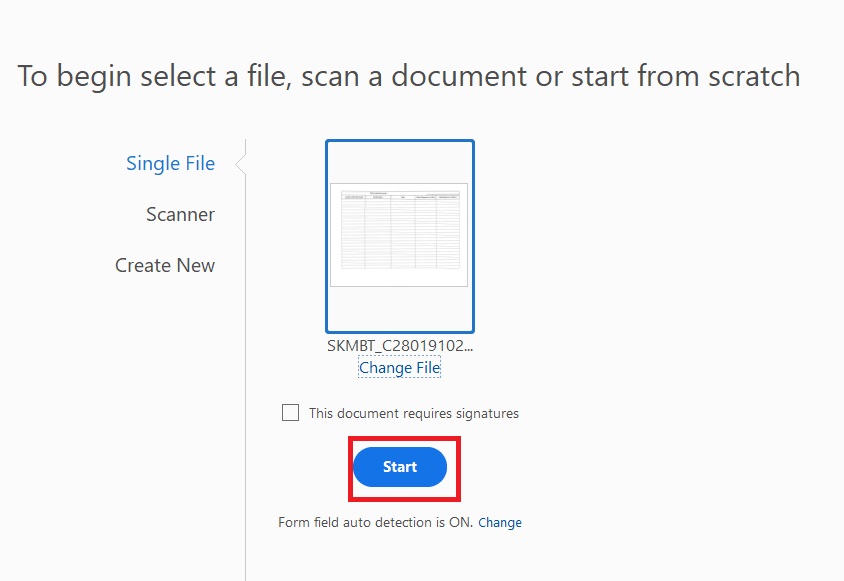Choose the Create New option
The image size is (844, 581).
[x=165, y=265]
